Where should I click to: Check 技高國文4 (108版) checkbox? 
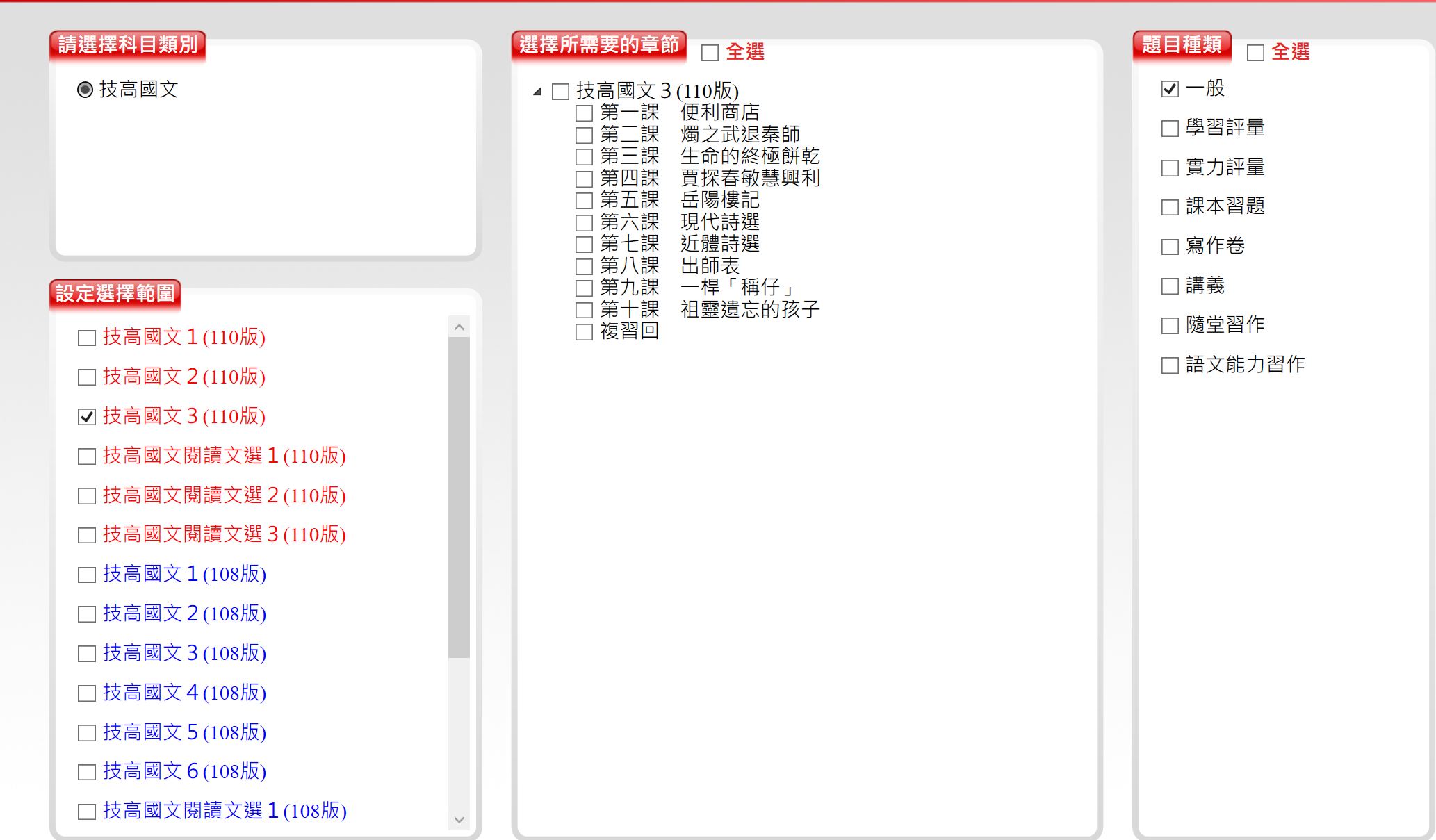coord(87,693)
